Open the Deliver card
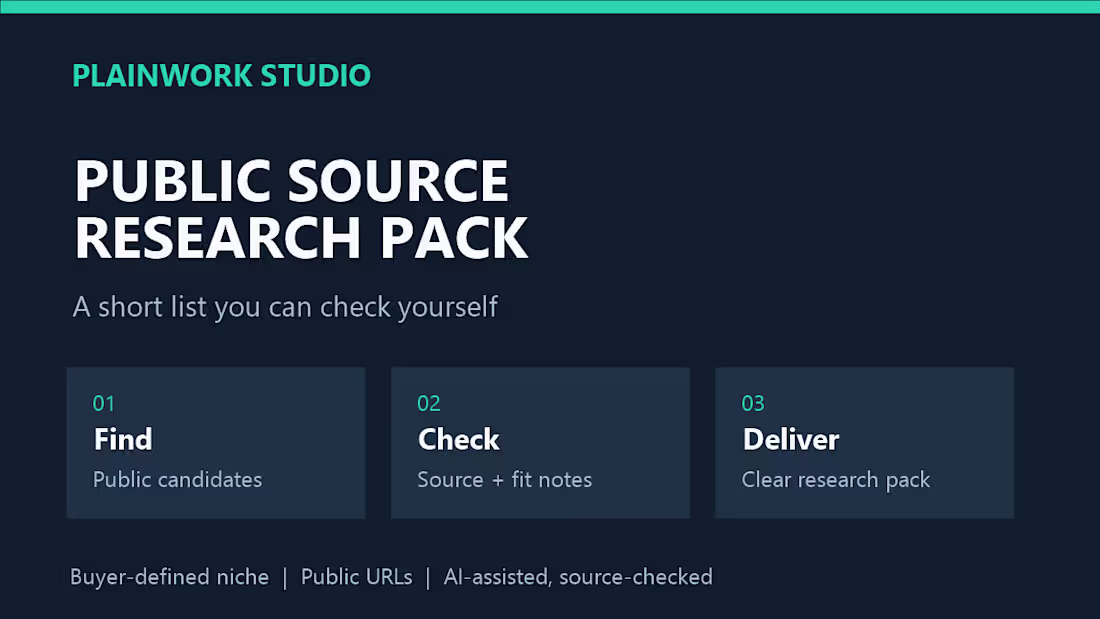1100x619 pixels. (x=864, y=443)
